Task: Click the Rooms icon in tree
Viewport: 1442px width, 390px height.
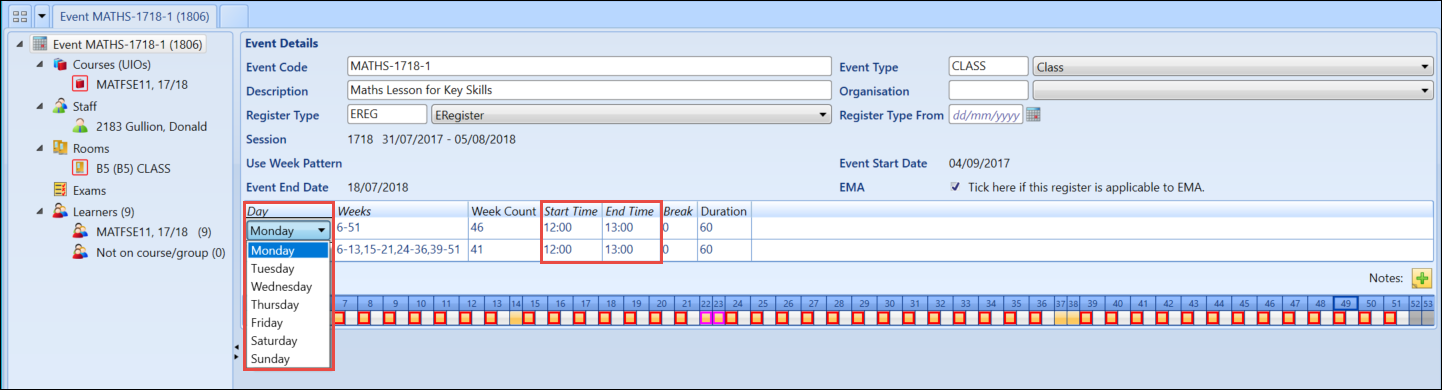Action: click(x=59, y=148)
